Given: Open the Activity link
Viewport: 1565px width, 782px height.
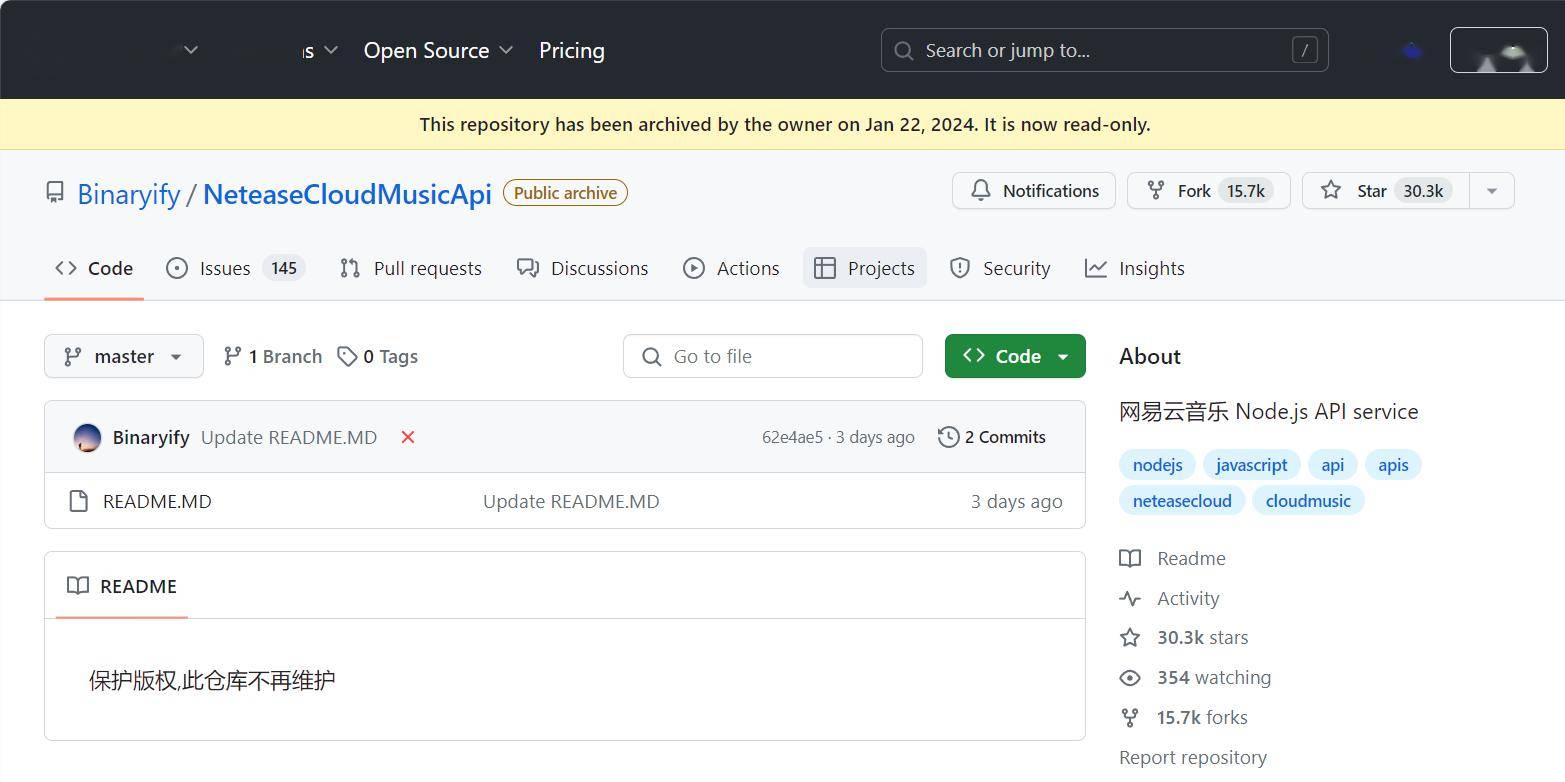Looking at the screenshot, I should (1170, 598).
